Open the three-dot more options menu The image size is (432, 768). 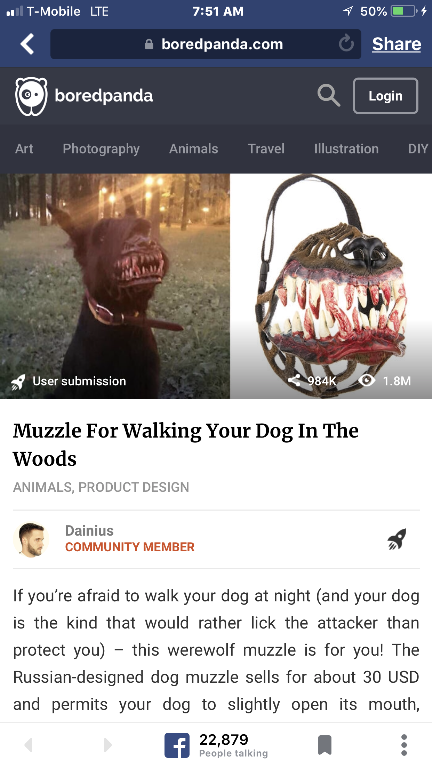click(404, 745)
